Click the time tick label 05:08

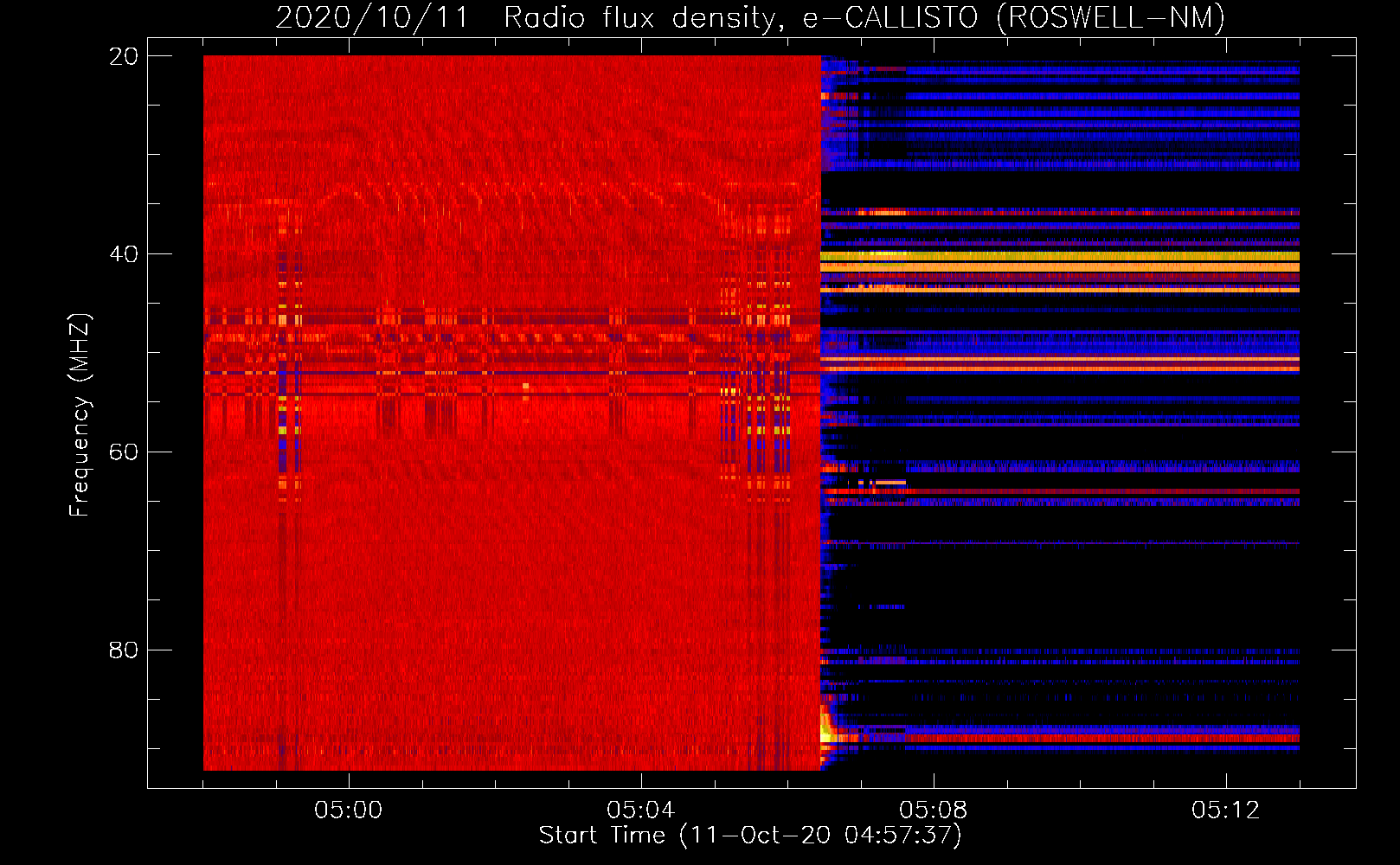click(934, 811)
